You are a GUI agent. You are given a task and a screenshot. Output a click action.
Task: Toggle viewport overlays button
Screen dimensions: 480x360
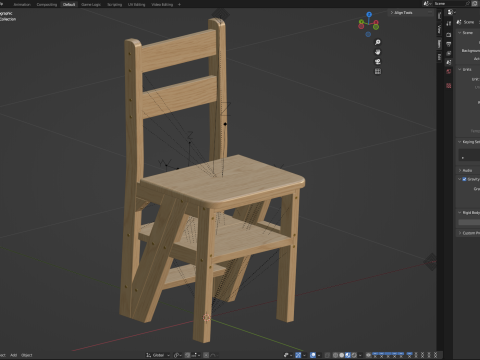coord(313,355)
